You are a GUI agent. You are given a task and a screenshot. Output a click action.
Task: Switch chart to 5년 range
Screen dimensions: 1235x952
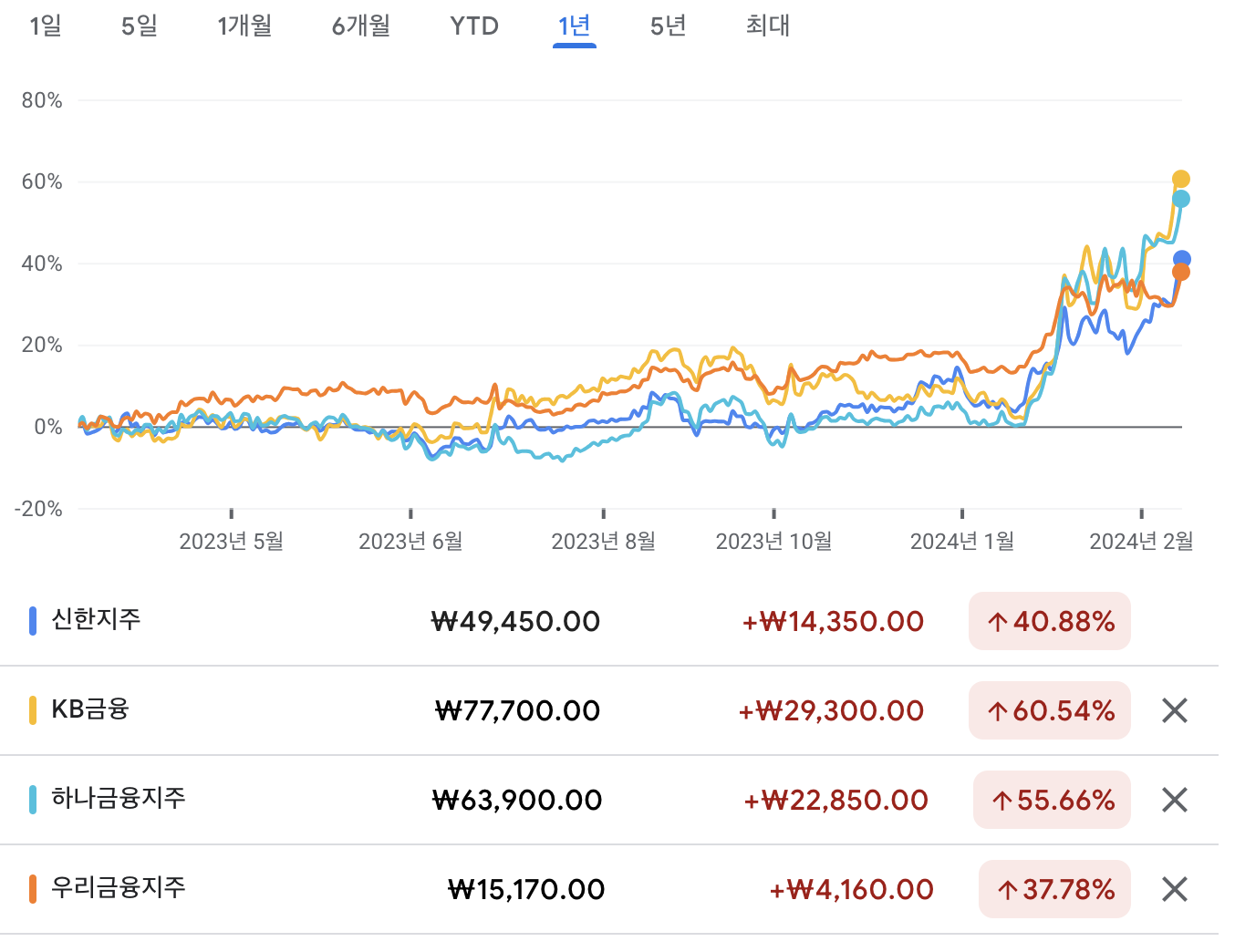pyautogui.click(x=668, y=26)
